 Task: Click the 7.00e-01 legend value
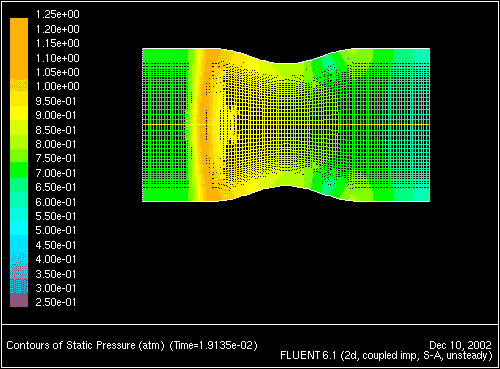click(x=56, y=173)
